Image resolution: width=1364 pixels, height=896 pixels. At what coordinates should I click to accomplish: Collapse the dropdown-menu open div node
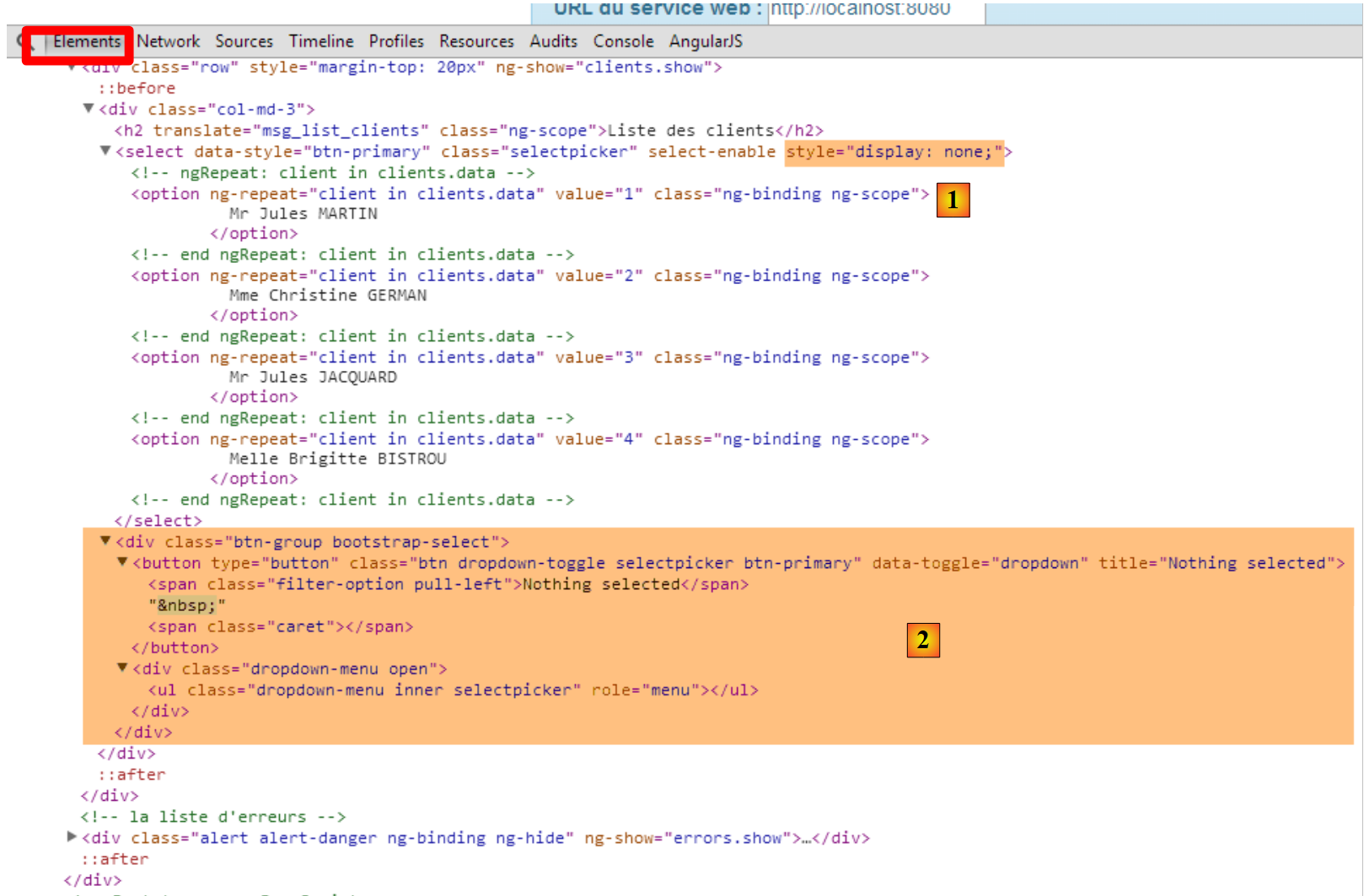[122, 668]
